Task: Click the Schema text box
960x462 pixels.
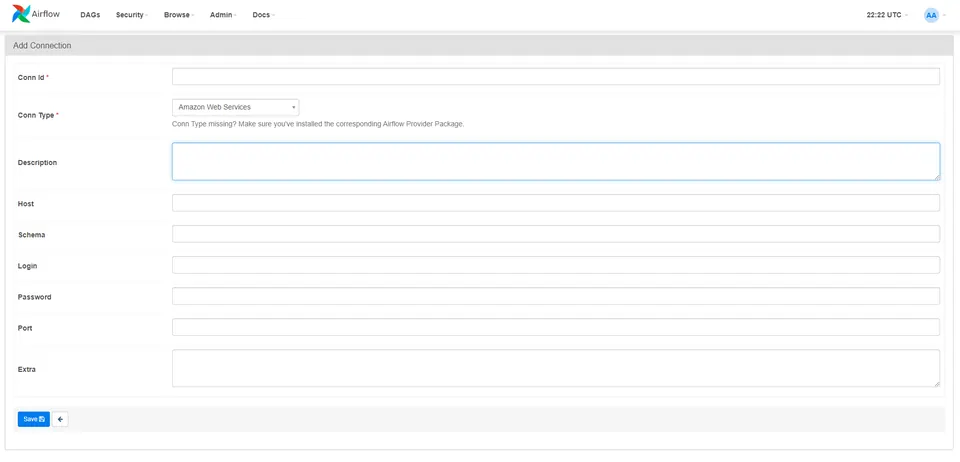Action: [x=556, y=234]
